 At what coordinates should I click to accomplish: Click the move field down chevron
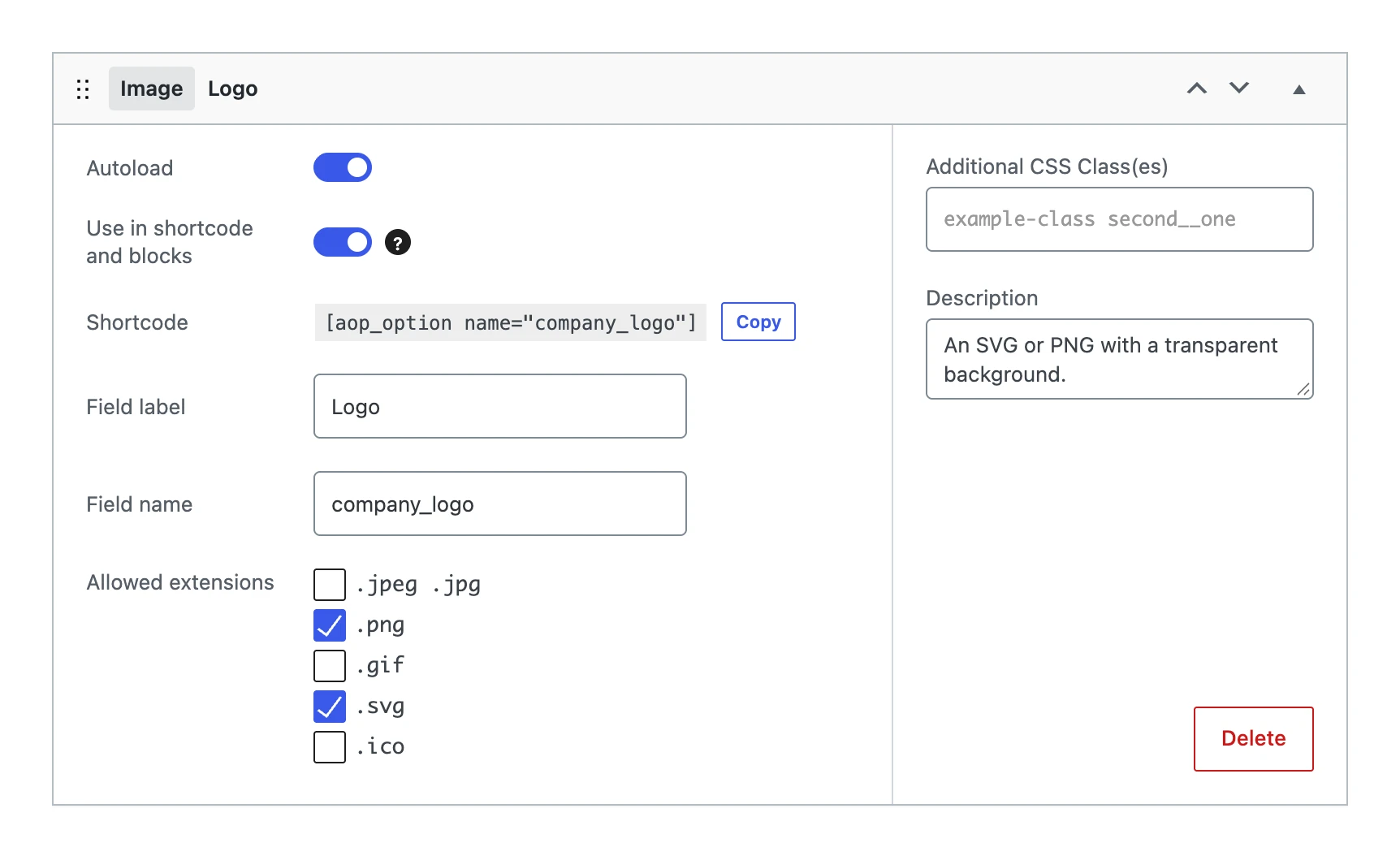pos(1238,88)
